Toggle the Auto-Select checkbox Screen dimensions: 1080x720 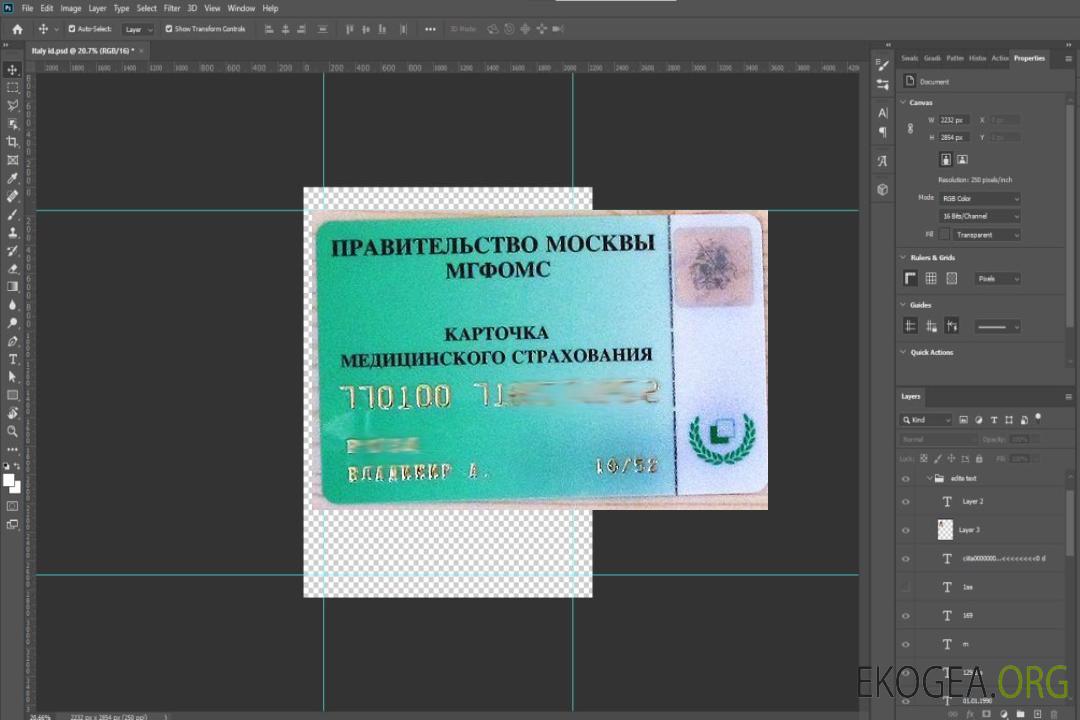[x=72, y=29]
